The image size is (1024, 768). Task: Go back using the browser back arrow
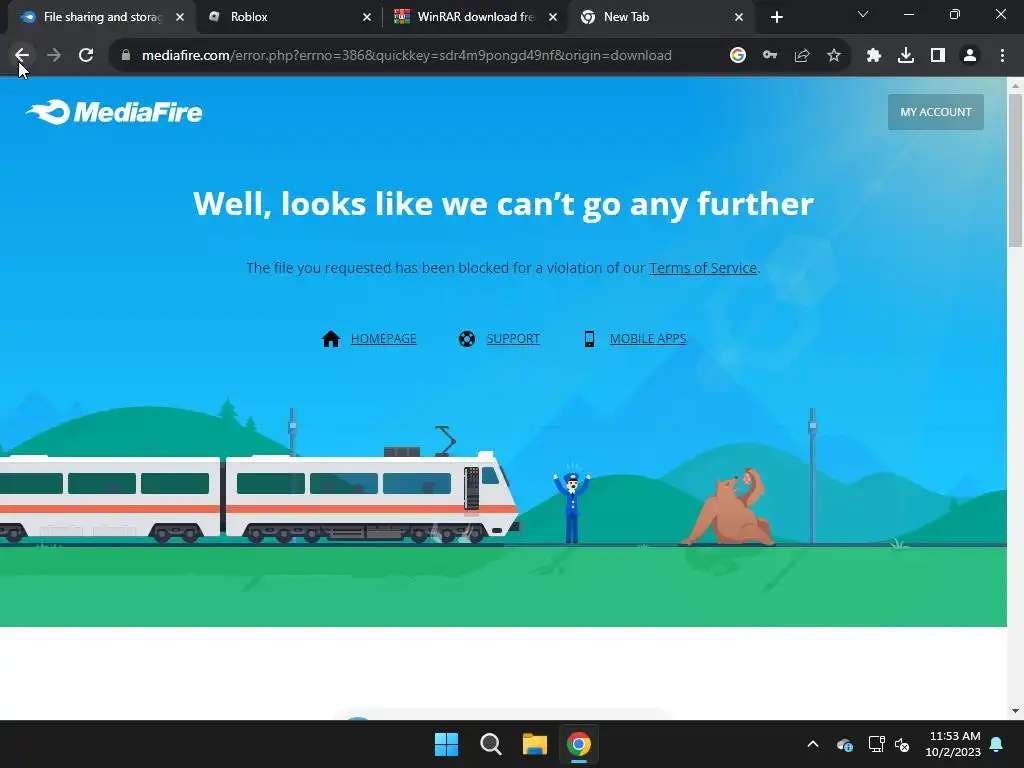tap(22, 56)
